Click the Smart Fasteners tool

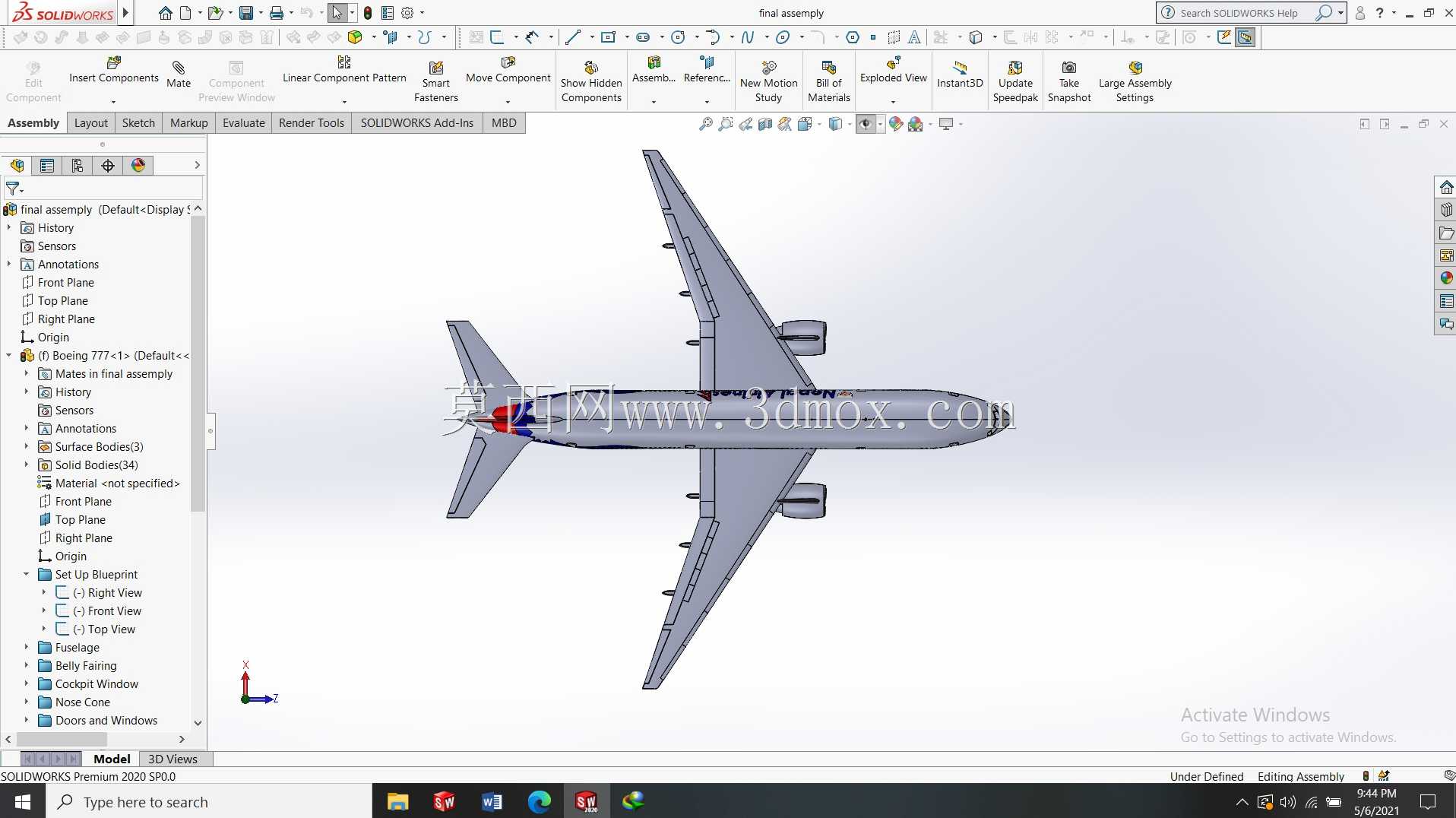436,82
